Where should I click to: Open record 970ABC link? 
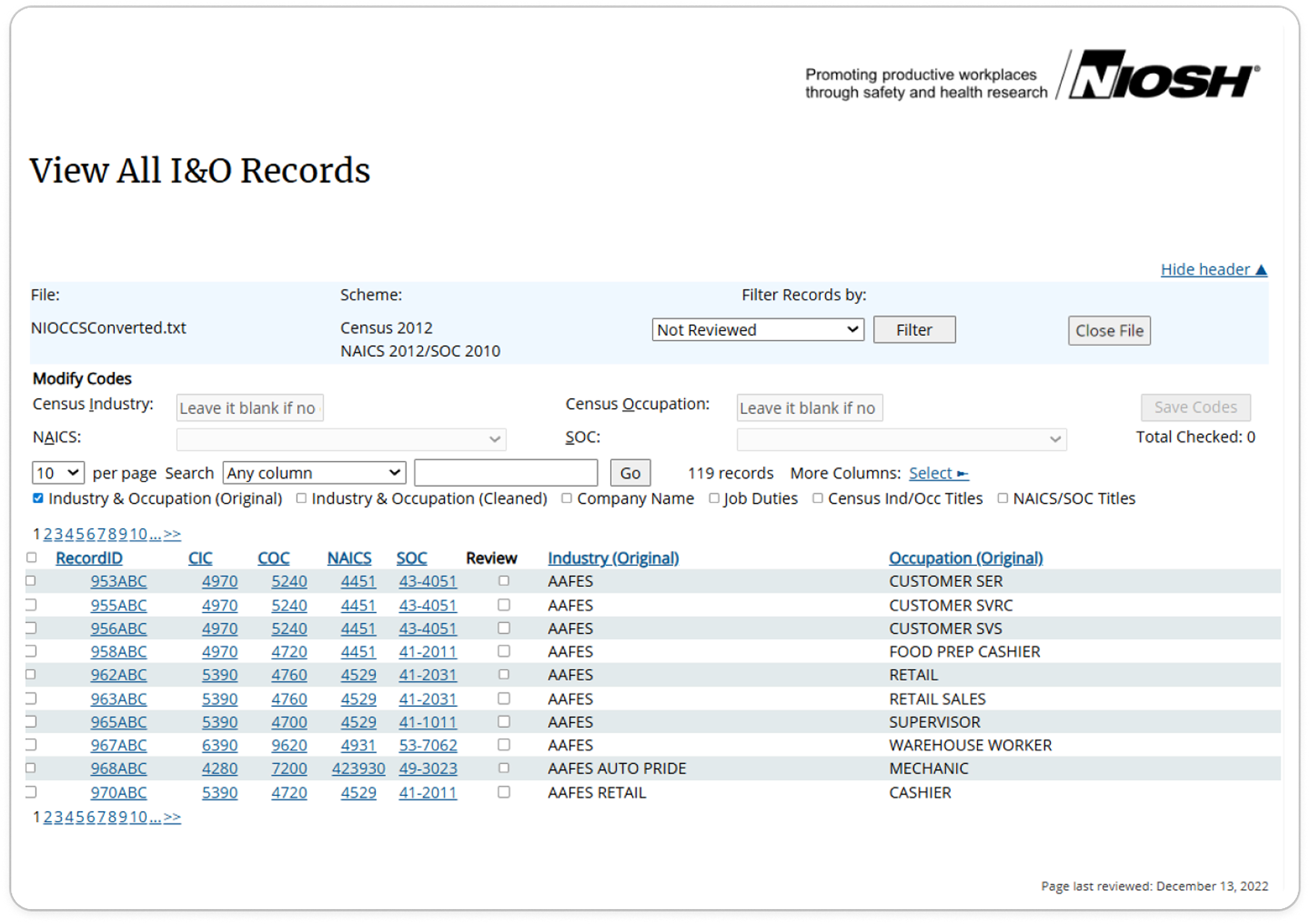(x=119, y=792)
